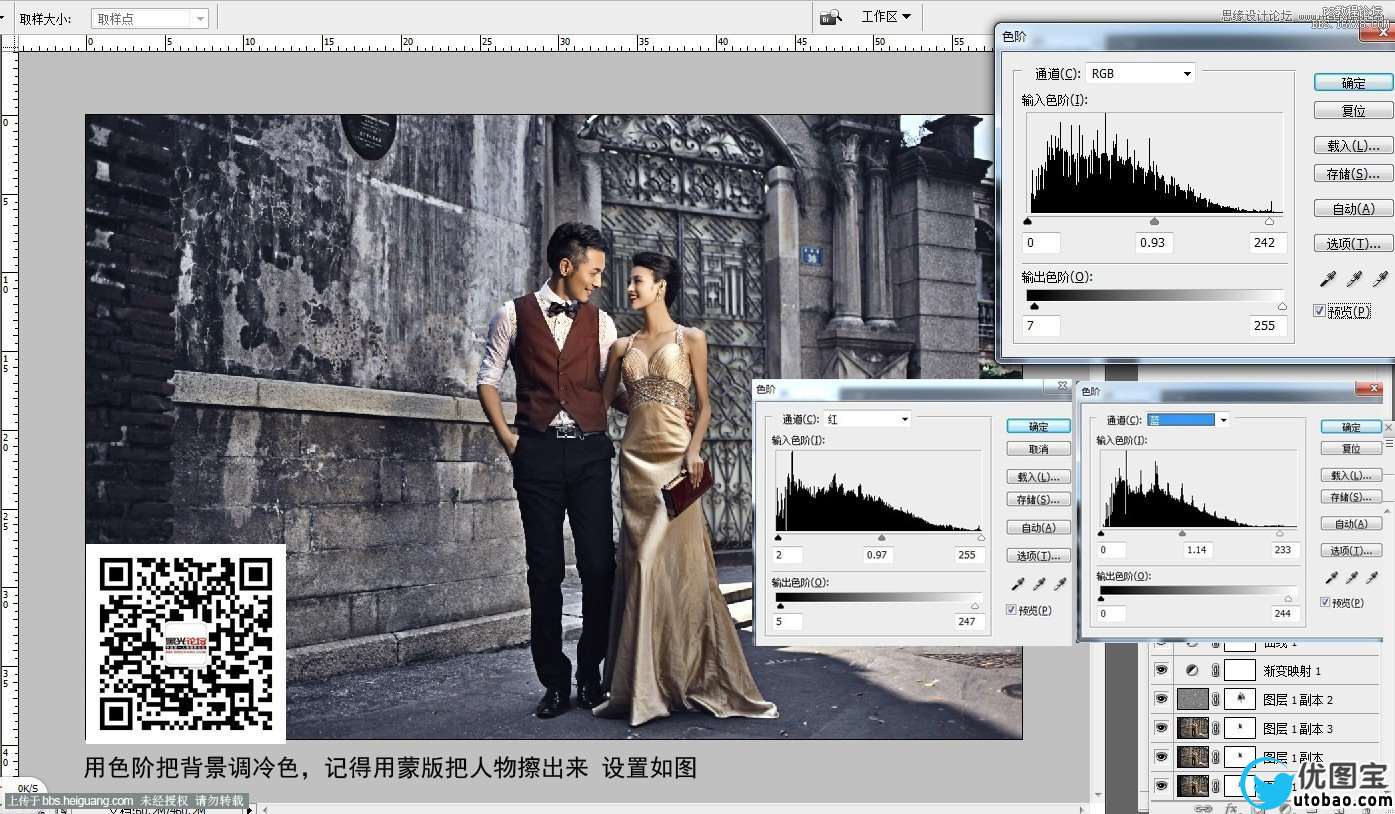
Task: Toggle 预览 checkbox in blue channel Levels dialog
Action: click(1325, 602)
